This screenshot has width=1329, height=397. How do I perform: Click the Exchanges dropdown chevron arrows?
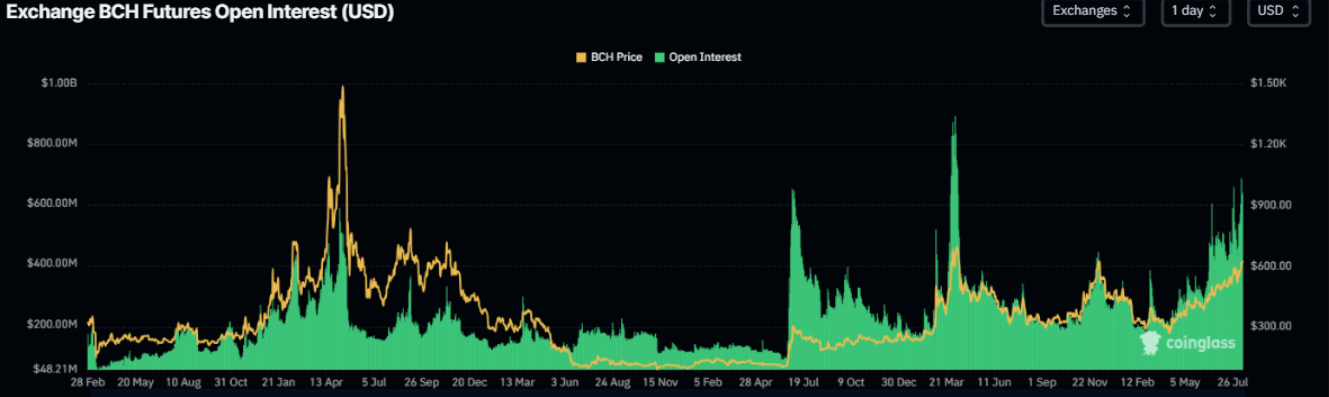(x=1128, y=11)
